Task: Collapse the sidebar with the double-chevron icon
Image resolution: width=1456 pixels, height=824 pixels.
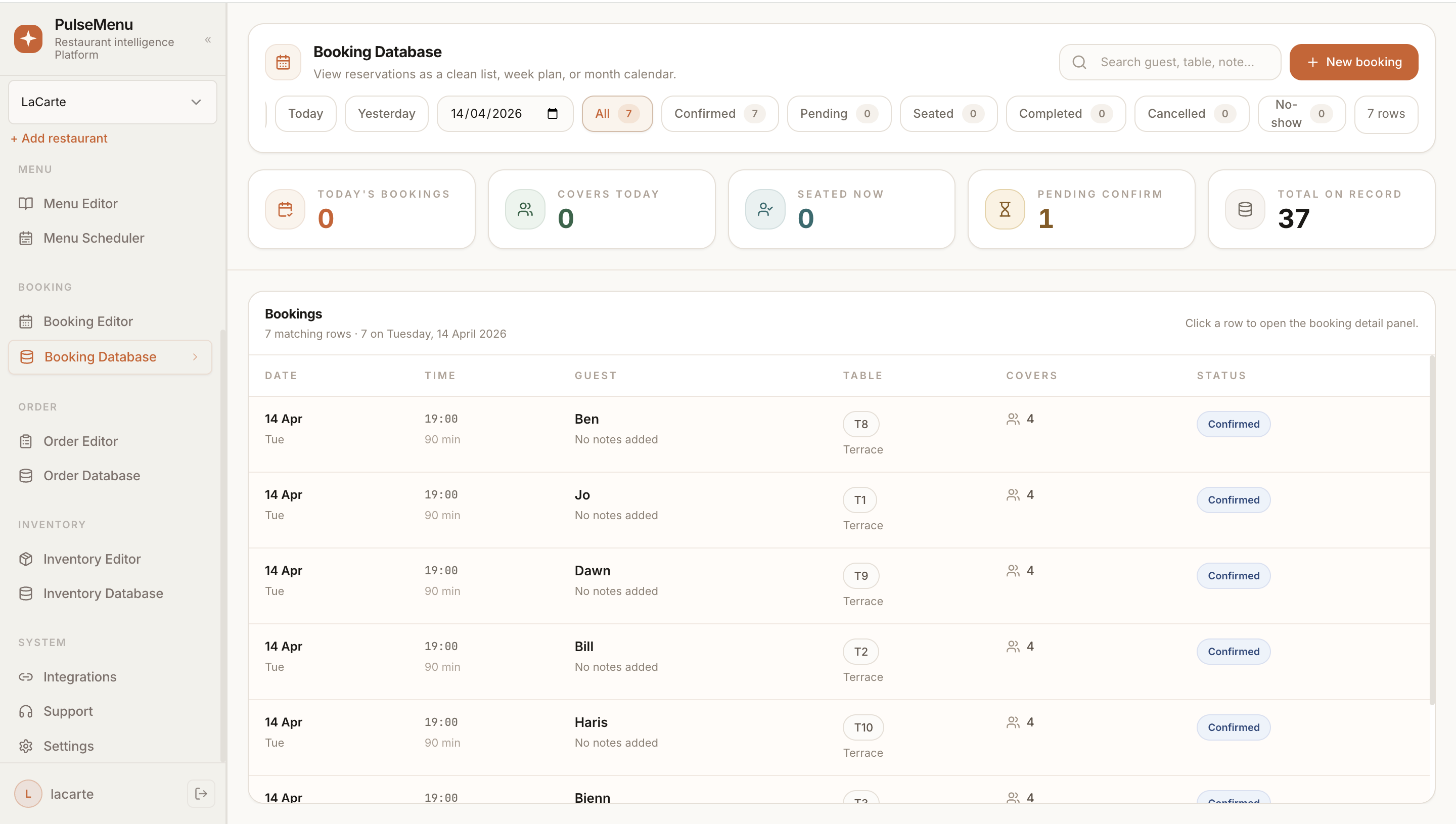Action: 208,39
